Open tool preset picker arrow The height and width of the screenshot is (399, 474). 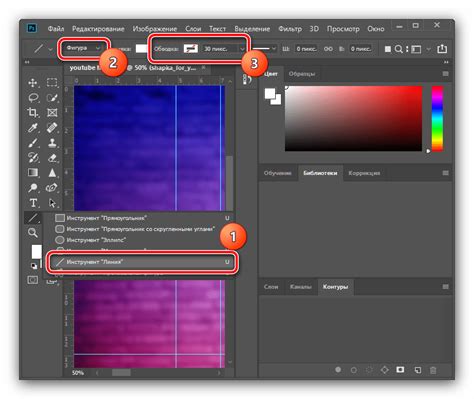coord(50,49)
